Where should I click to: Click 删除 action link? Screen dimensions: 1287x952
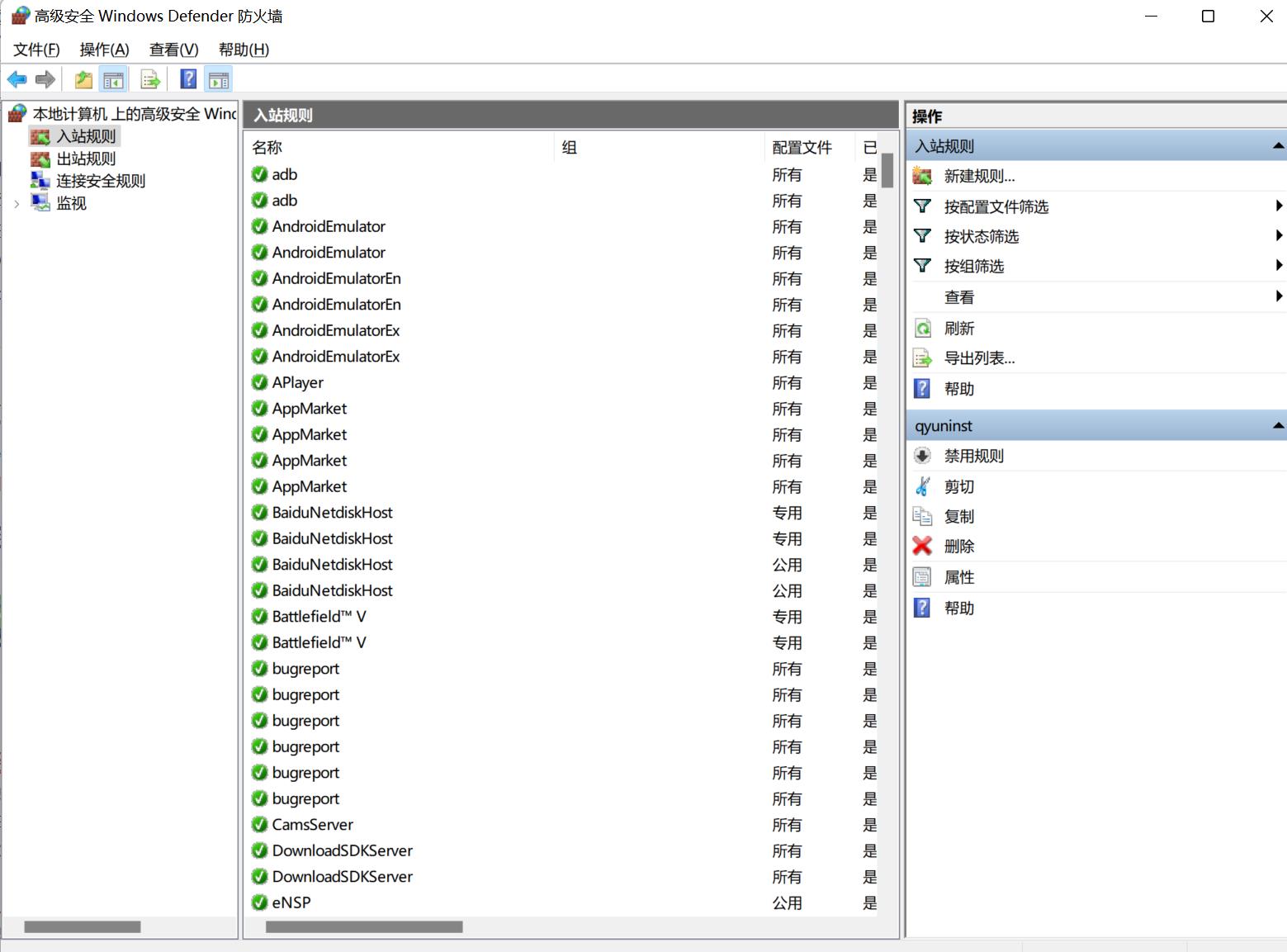coord(959,546)
